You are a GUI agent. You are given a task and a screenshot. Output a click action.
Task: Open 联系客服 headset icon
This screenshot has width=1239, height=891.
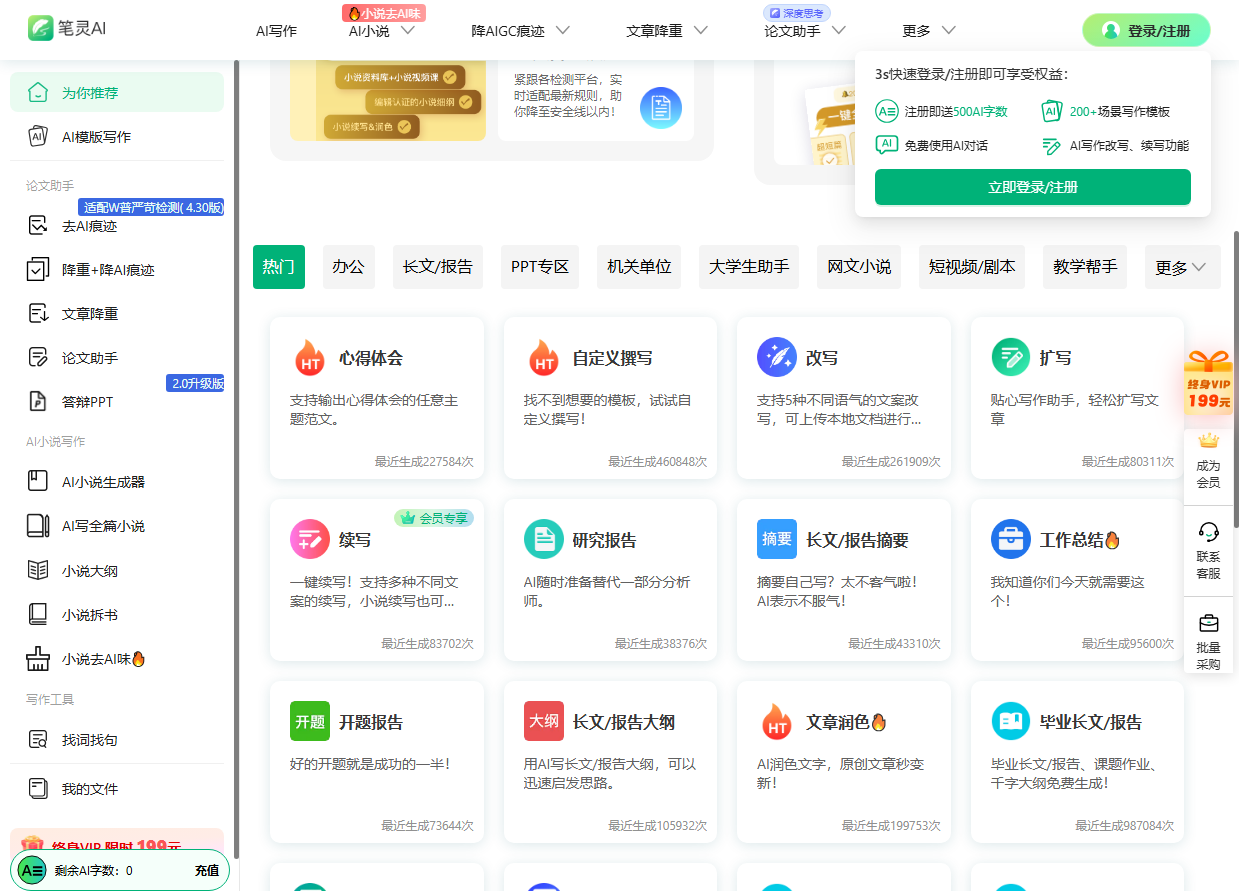click(x=1208, y=532)
